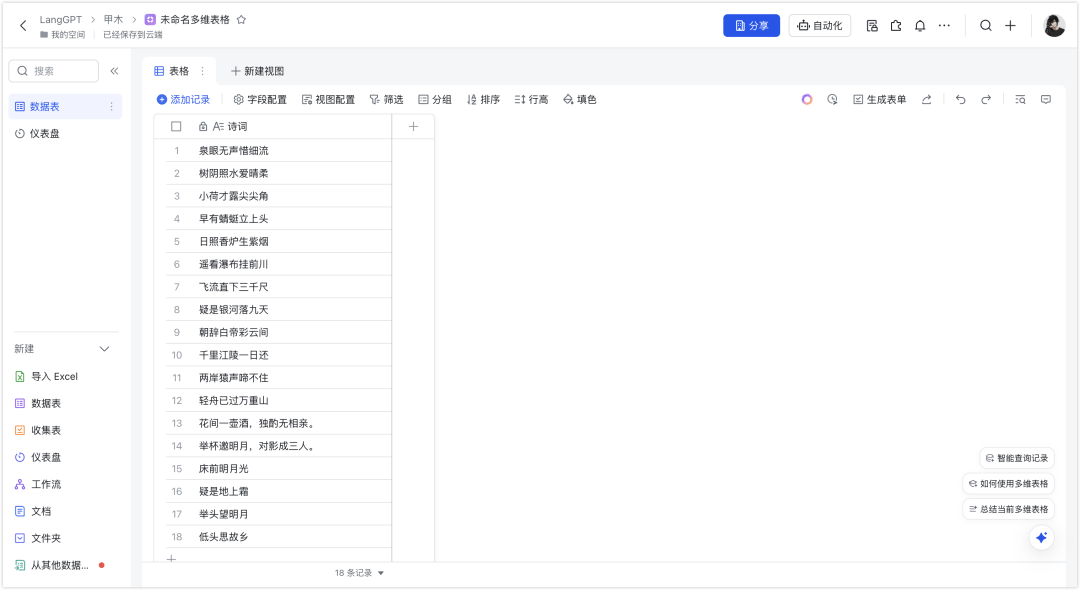Click the 搜索 search field in sidebar

click(x=55, y=71)
